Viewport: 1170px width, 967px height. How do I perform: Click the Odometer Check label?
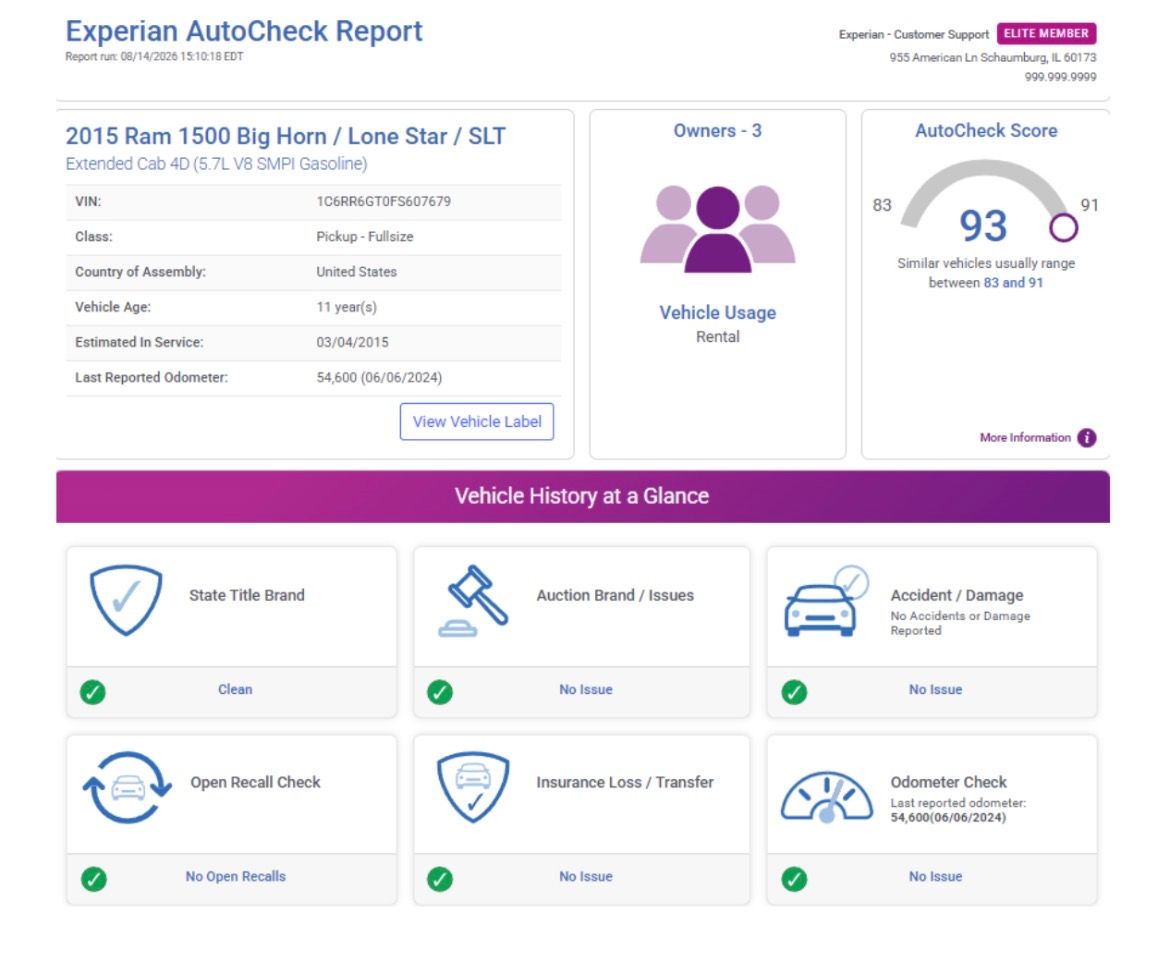point(948,782)
